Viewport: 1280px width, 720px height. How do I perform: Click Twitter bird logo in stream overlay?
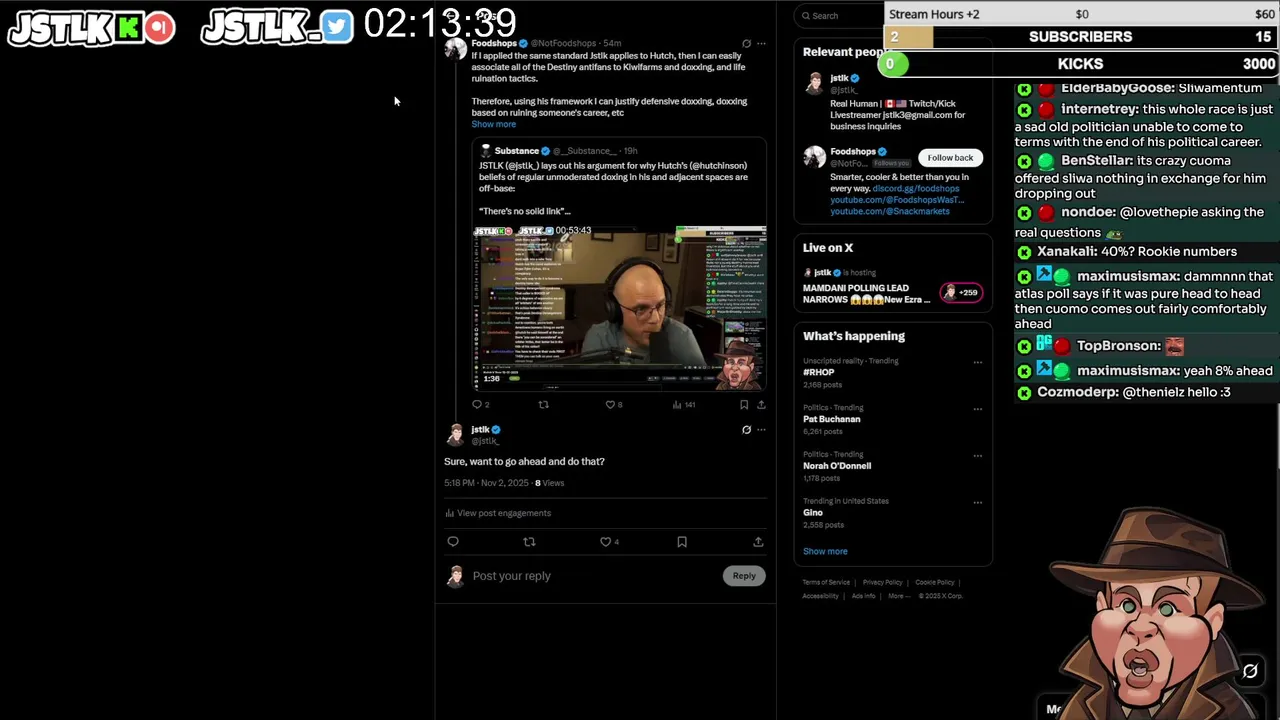[338, 27]
